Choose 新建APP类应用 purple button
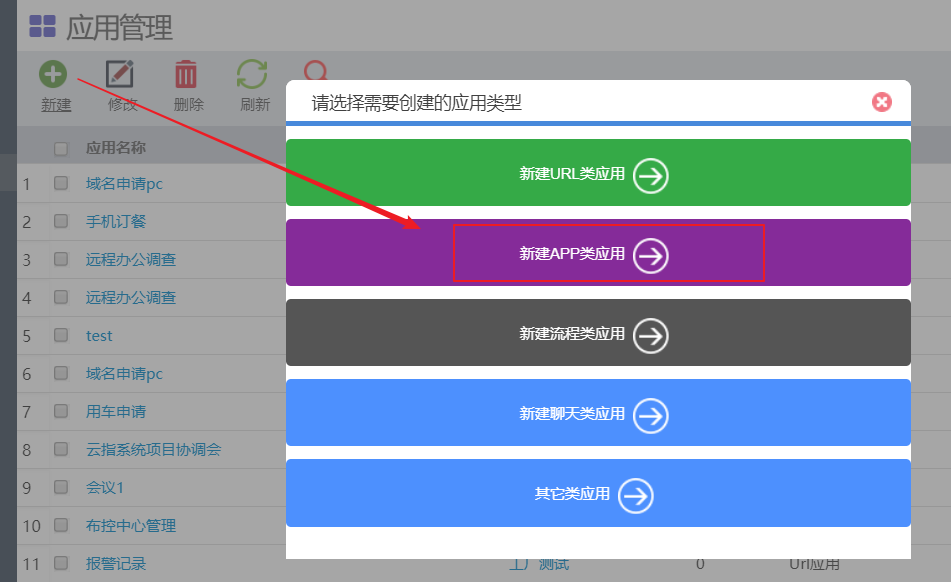The width and height of the screenshot is (951, 582). [597, 254]
